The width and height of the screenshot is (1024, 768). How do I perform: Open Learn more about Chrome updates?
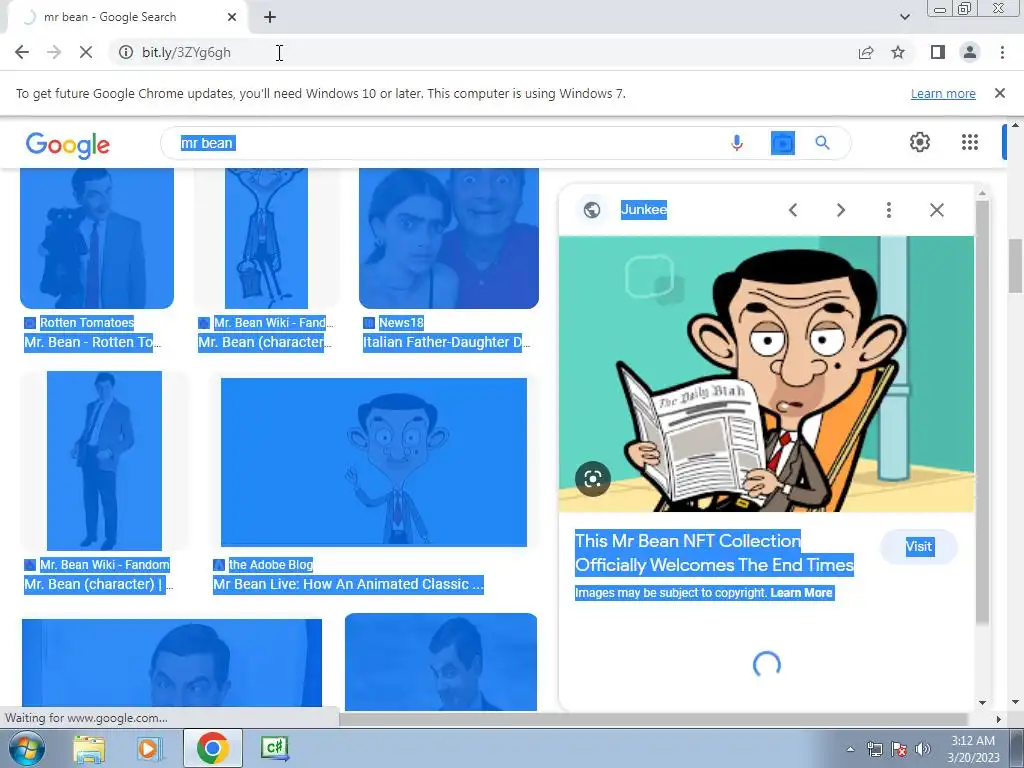943,93
